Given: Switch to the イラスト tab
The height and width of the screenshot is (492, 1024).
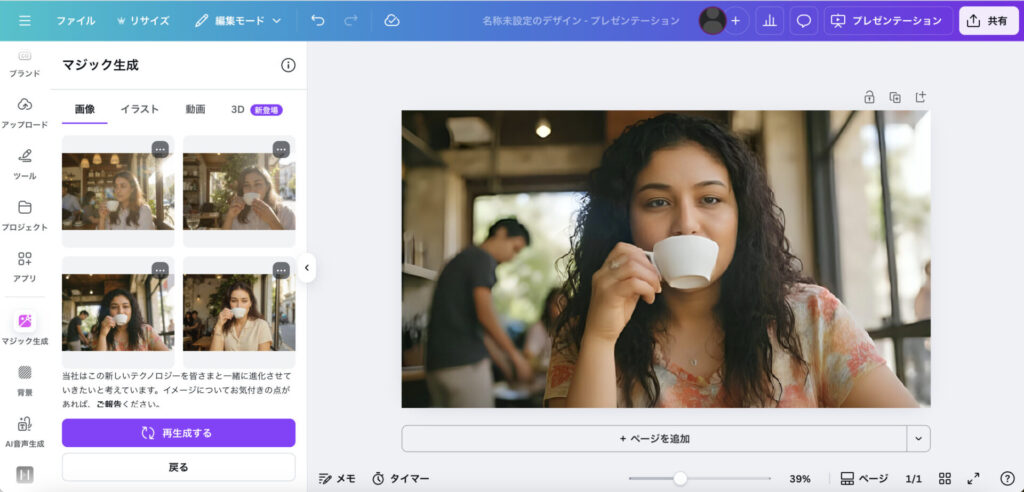Looking at the screenshot, I should [x=140, y=109].
